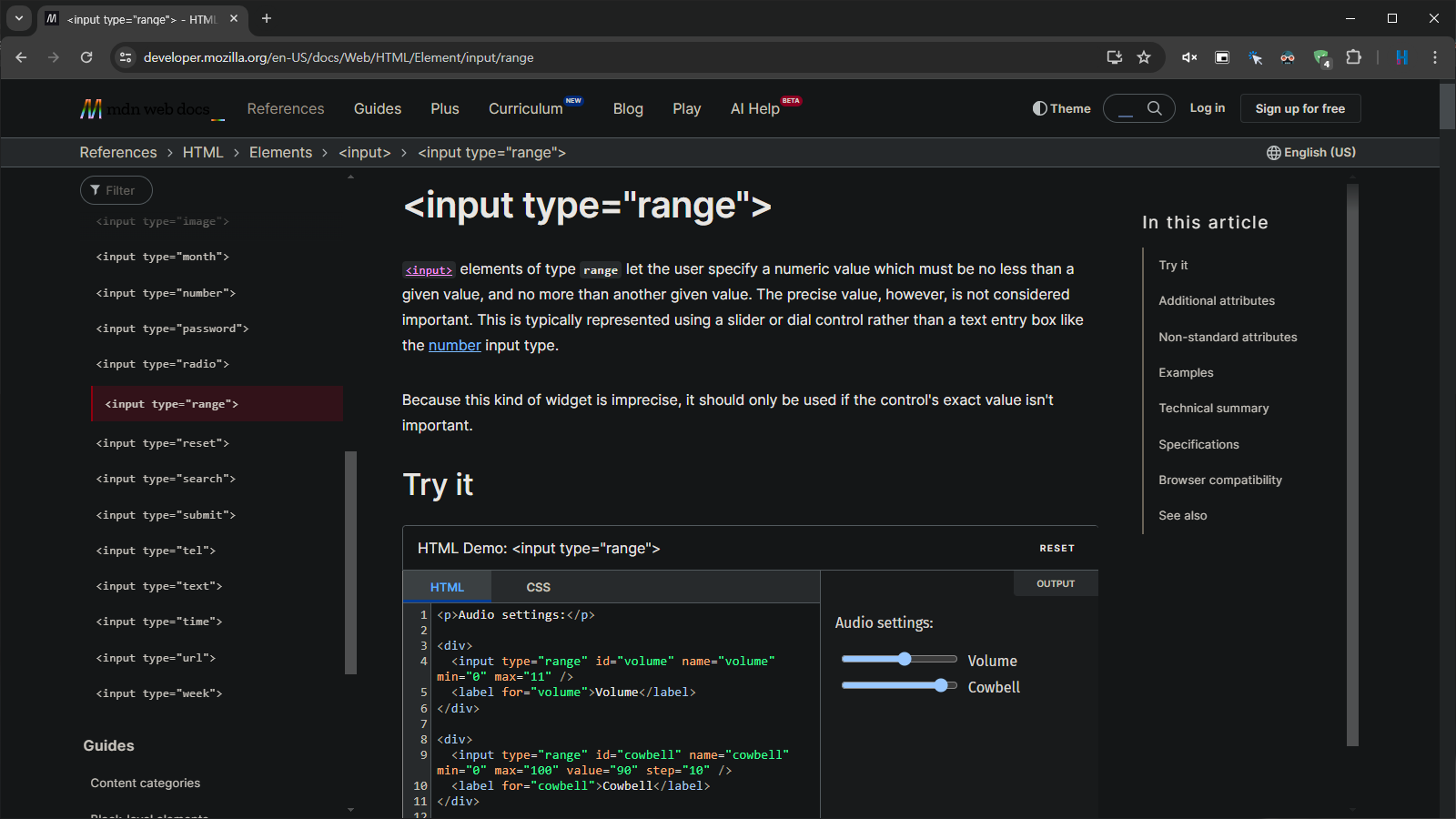Open the English (US) language selector
Viewport: 1456px width, 819px height.
pos(1311,152)
